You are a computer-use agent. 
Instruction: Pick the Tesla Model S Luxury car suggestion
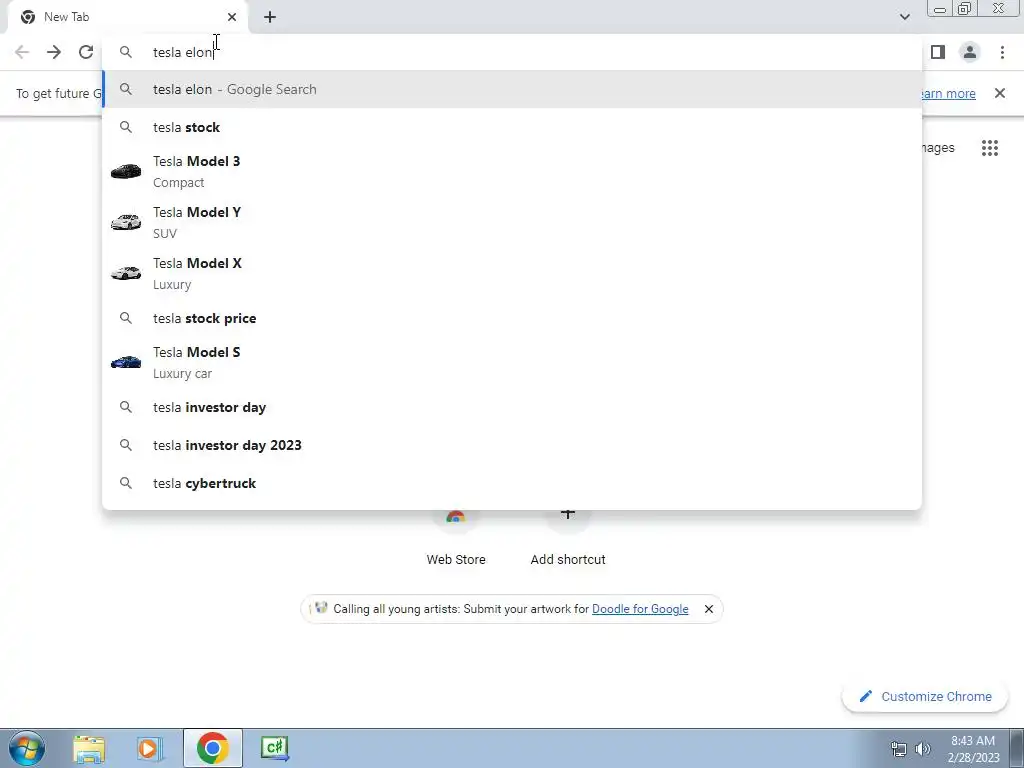pyautogui.click(x=512, y=362)
